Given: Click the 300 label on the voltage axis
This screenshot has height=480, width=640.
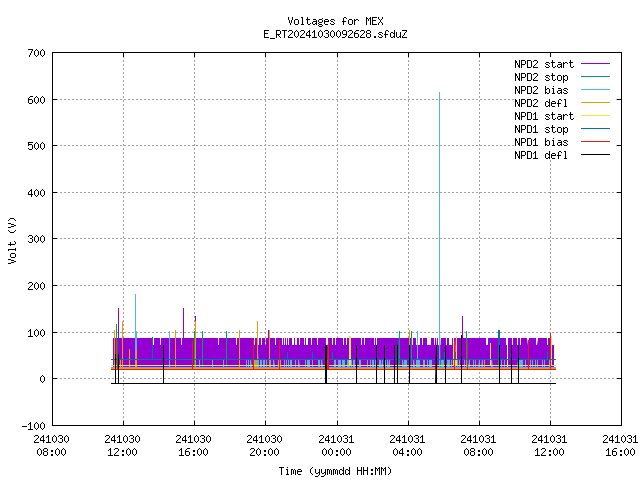Looking at the screenshot, I should coord(36,239).
